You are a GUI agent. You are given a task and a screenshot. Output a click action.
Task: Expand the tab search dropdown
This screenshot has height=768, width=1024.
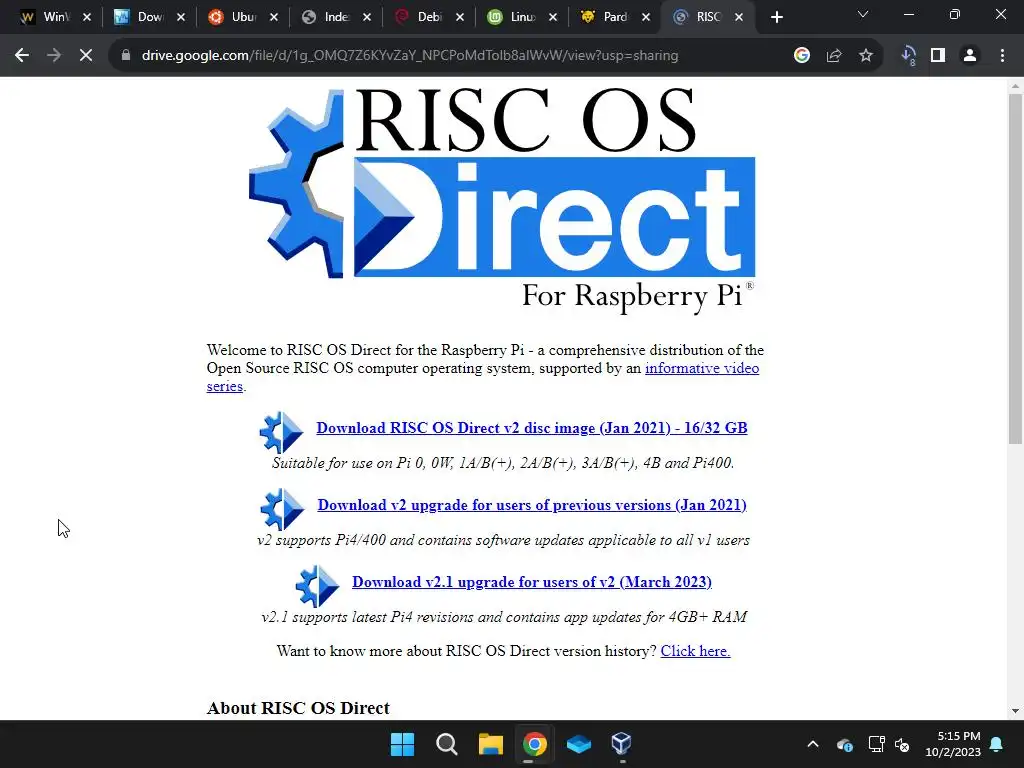pyautogui.click(x=863, y=14)
